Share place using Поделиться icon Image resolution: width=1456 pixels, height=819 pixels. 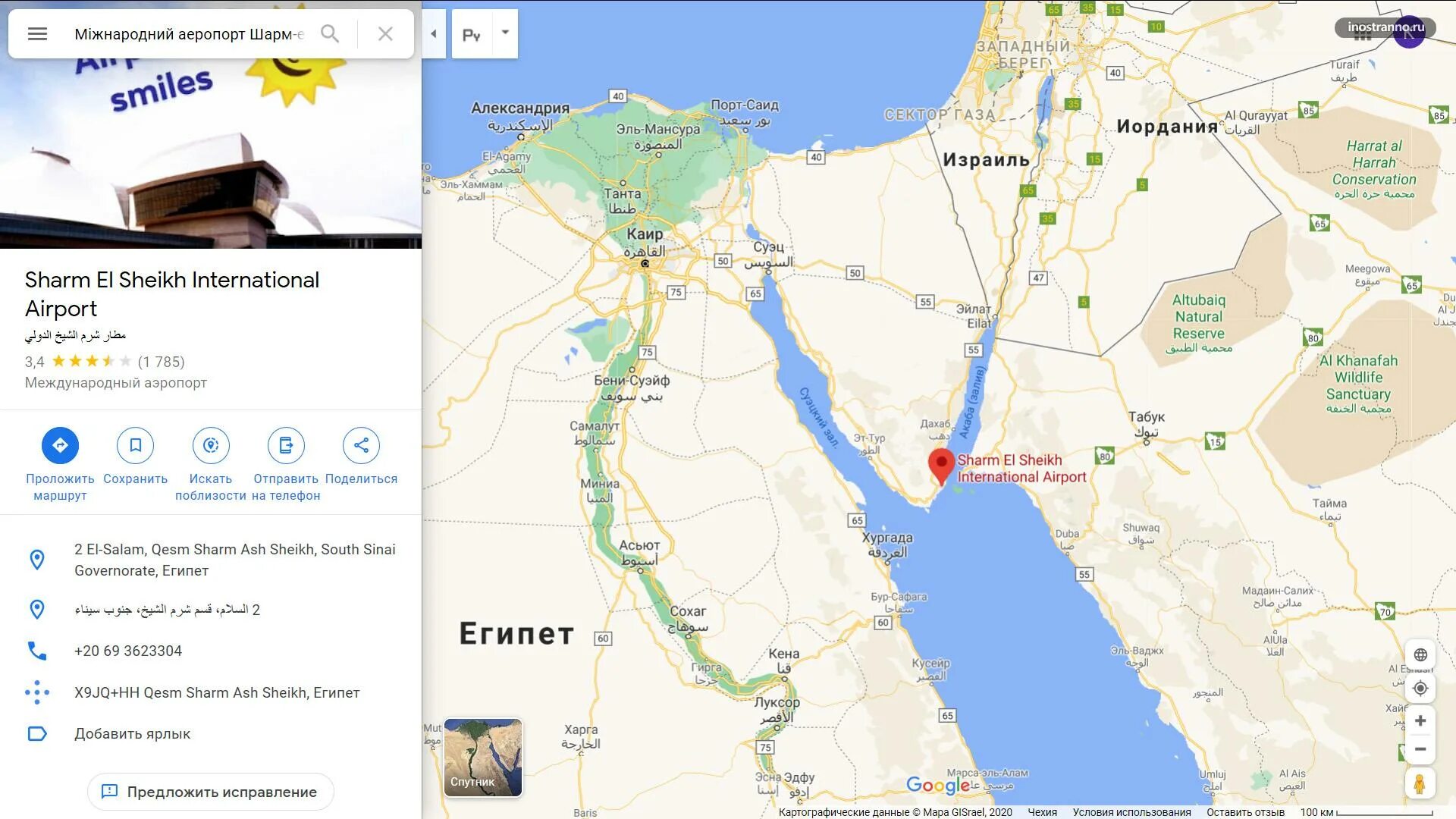pos(361,445)
